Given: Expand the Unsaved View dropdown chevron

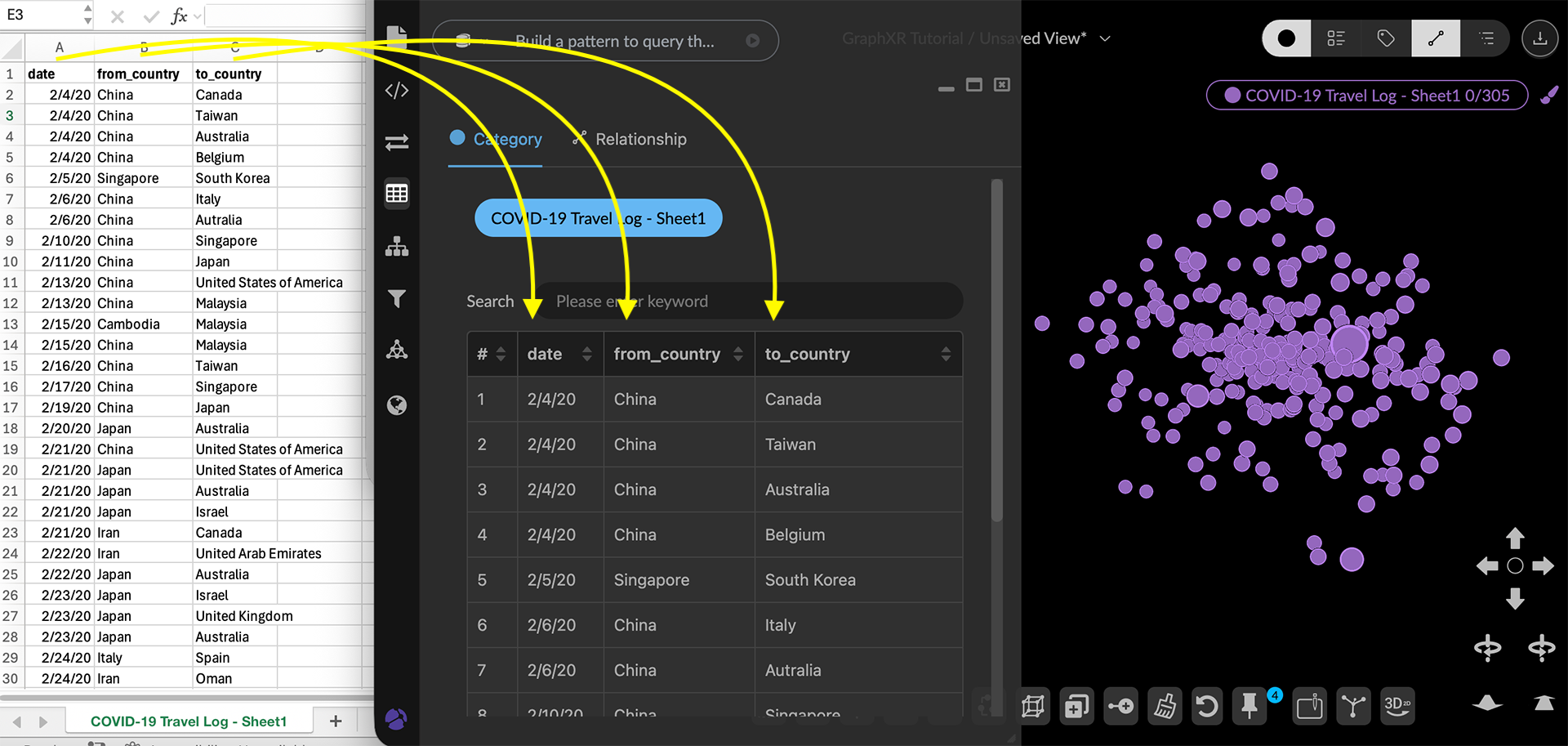Looking at the screenshot, I should 1105,38.
